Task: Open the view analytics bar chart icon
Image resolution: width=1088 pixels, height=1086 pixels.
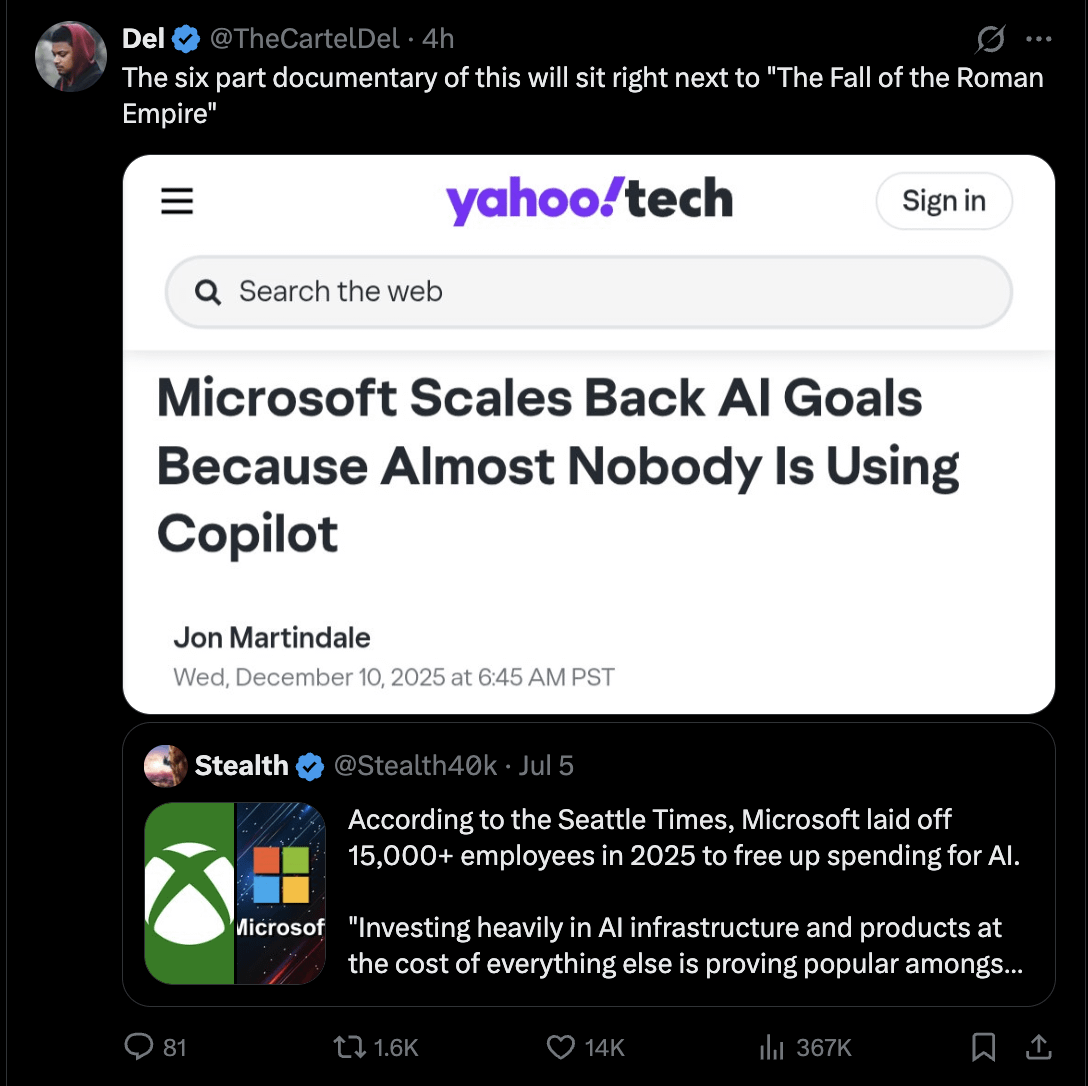Action: click(x=771, y=1047)
